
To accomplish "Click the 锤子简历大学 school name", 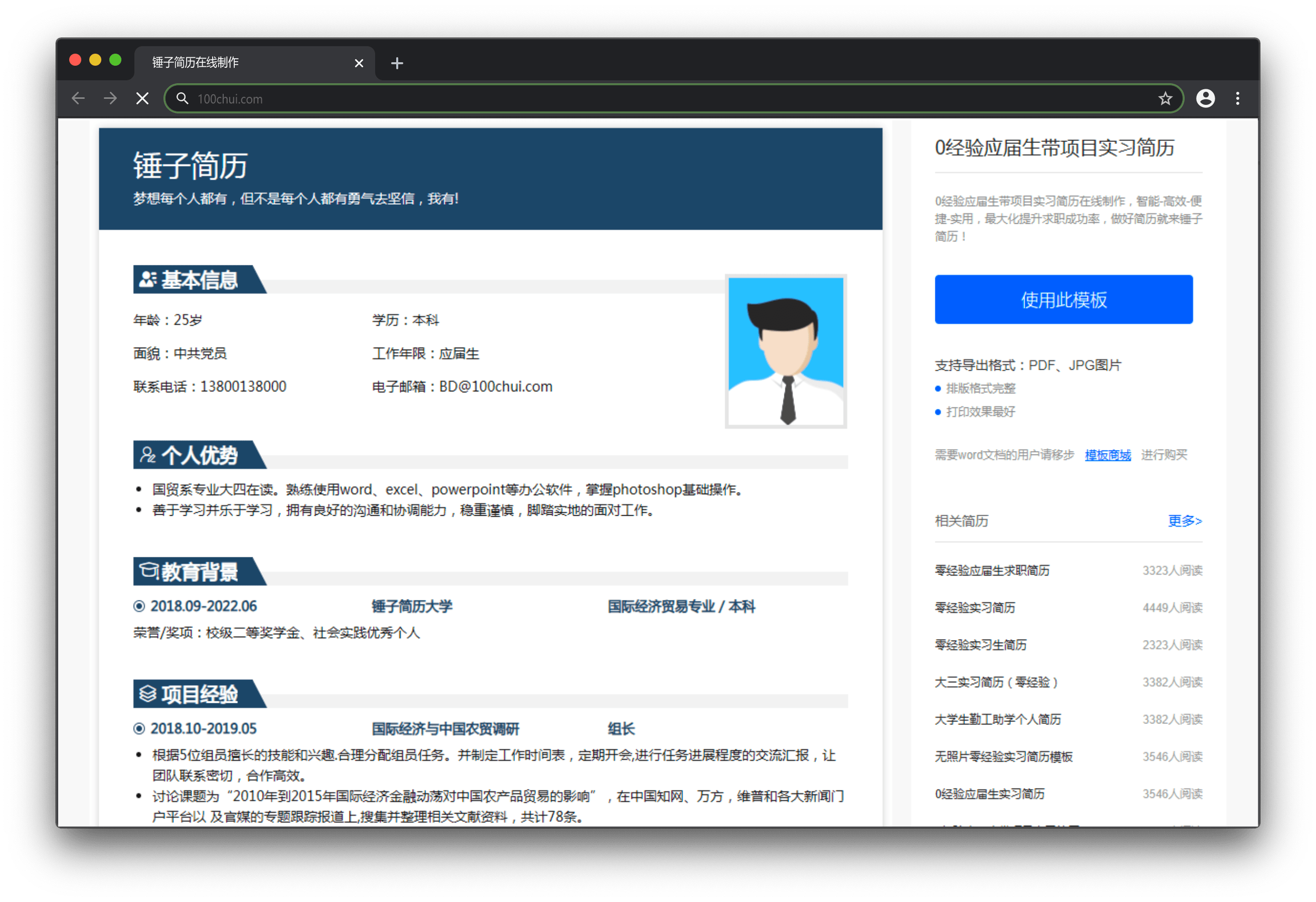I will pyautogui.click(x=412, y=606).
